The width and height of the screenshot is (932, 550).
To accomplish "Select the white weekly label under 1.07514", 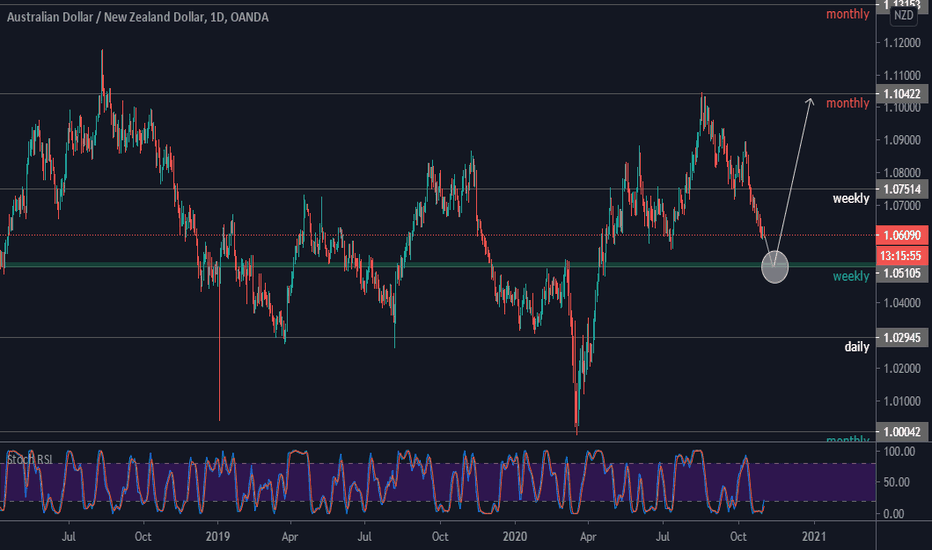I will click(851, 199).
